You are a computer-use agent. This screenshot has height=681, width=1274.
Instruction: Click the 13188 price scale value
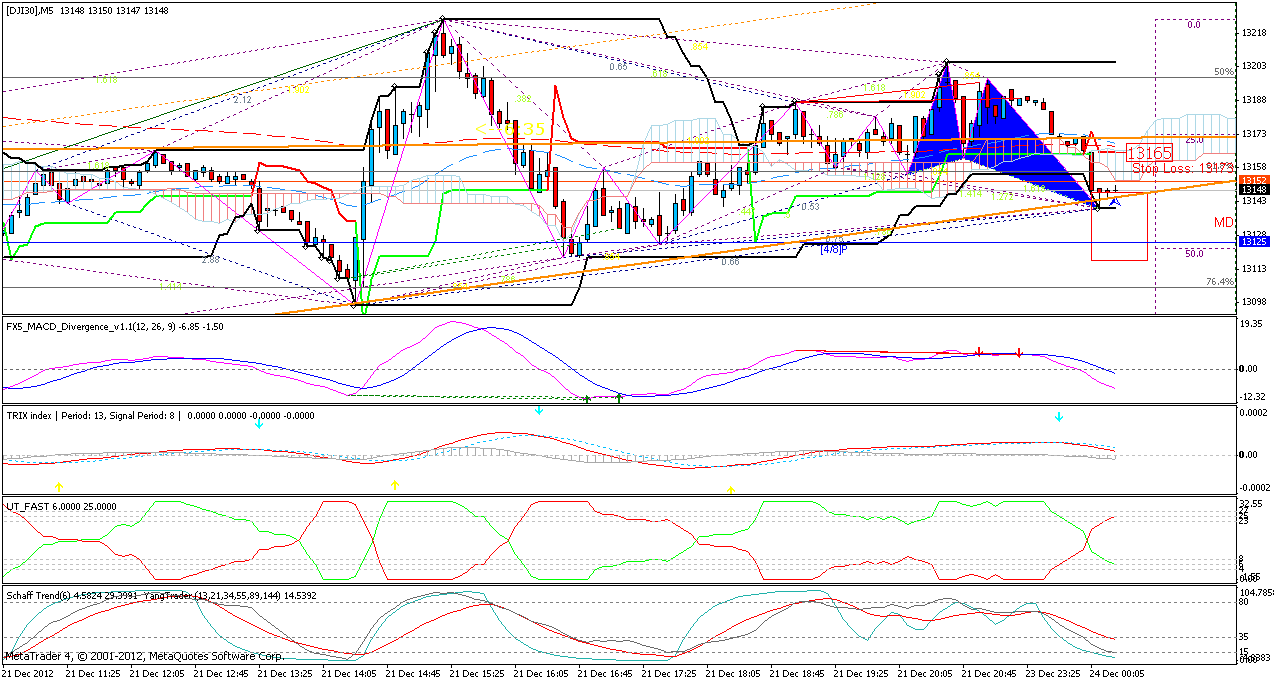(1254, 100)
